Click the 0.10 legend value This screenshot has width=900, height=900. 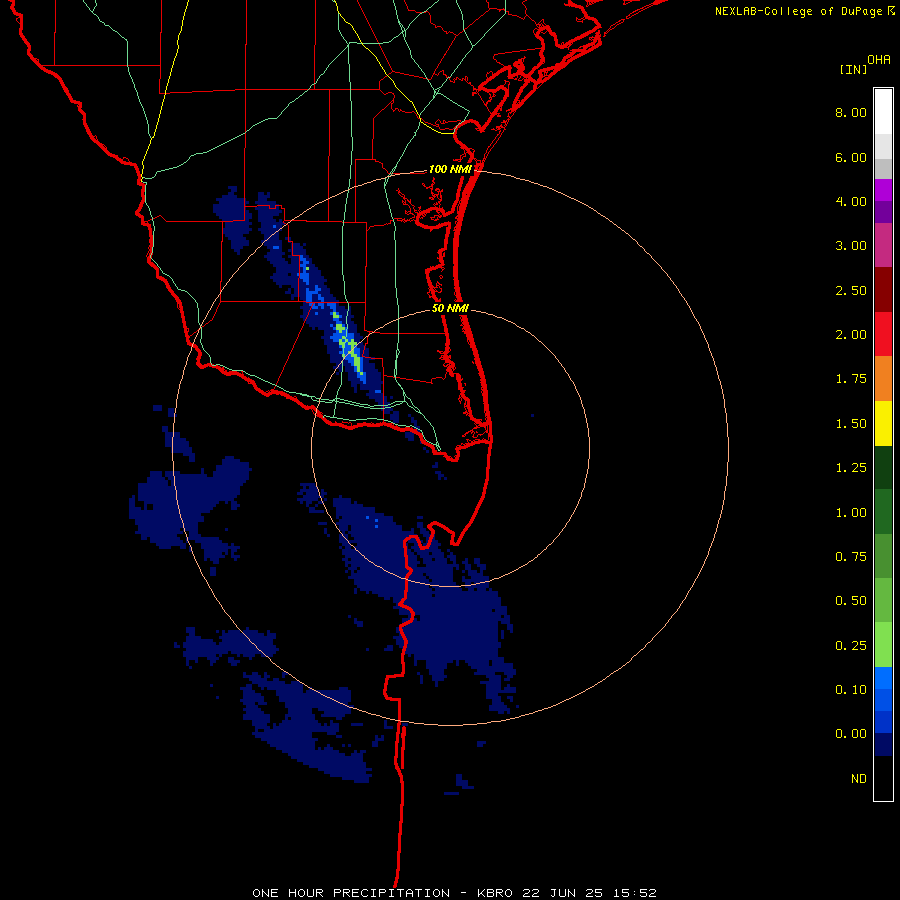[x=851, y=690]
